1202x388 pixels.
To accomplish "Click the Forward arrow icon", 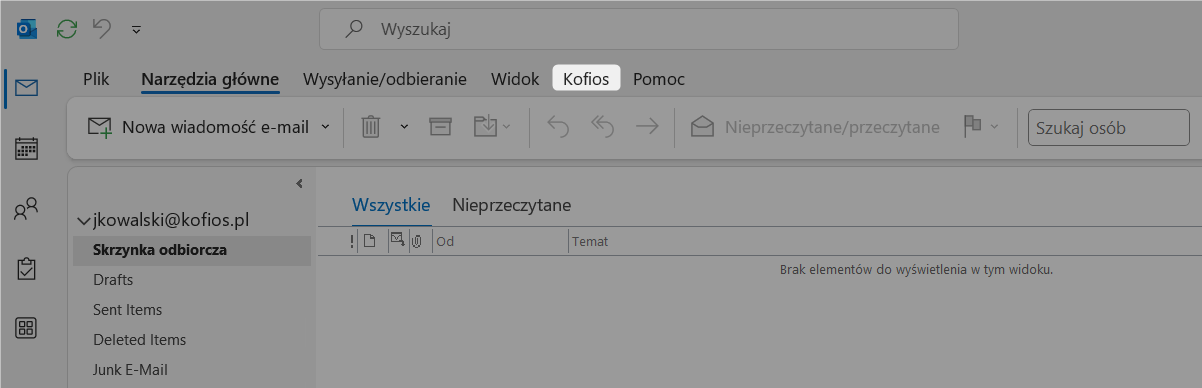I will (x=648, y=126).
